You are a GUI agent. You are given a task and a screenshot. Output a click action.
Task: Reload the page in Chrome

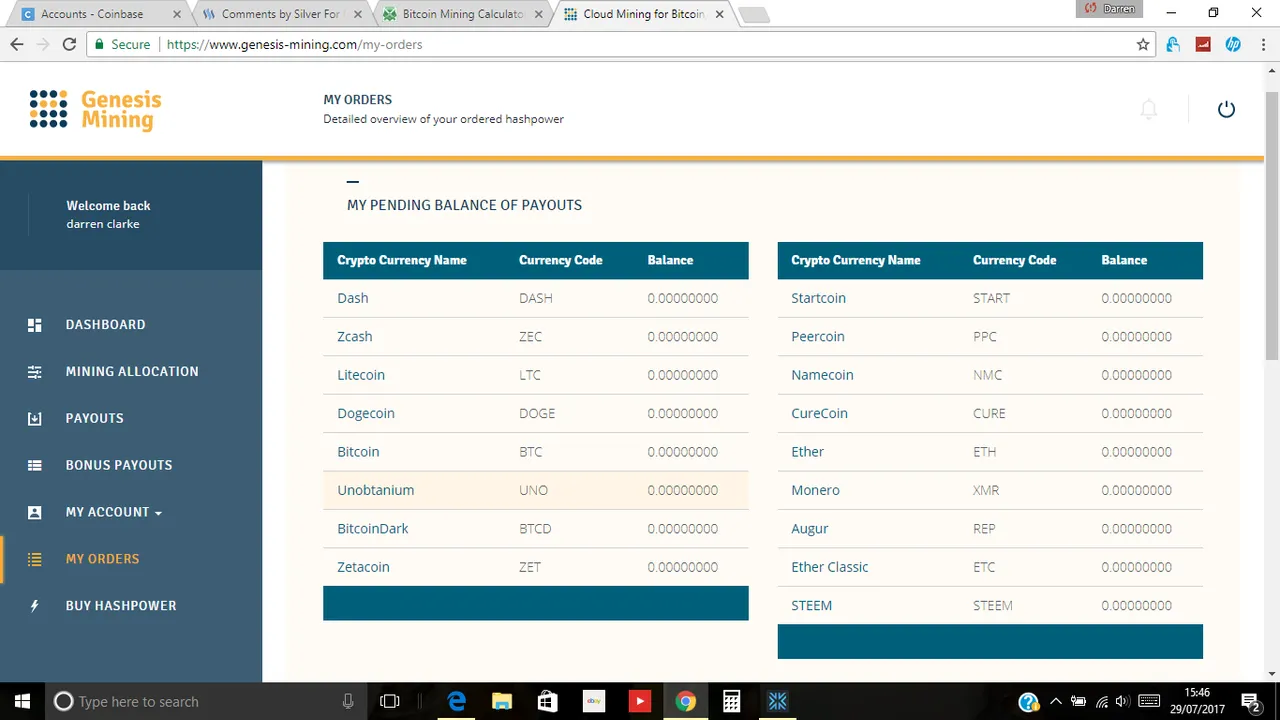69,44
